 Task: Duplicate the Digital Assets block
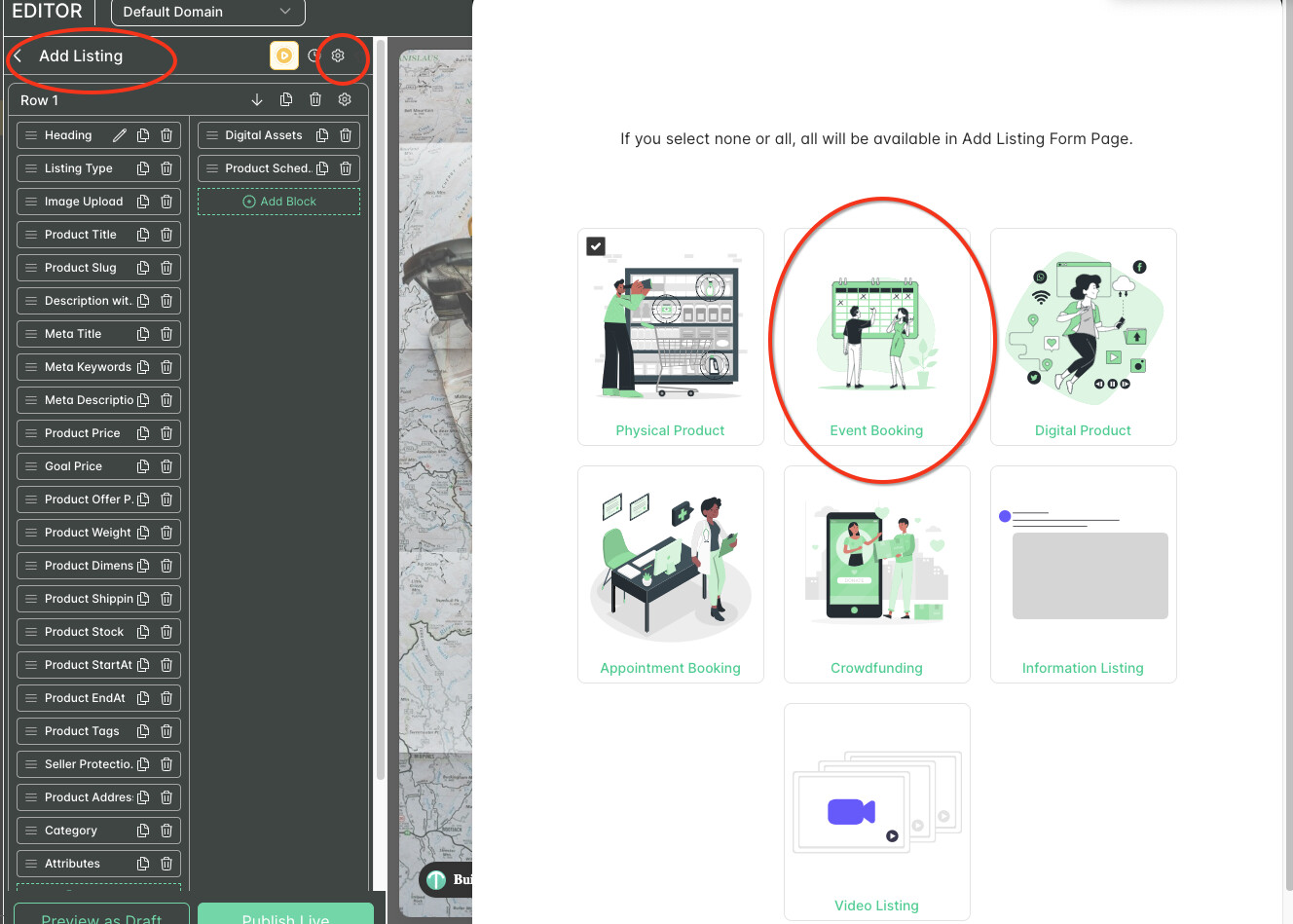(x=322, y=135)
